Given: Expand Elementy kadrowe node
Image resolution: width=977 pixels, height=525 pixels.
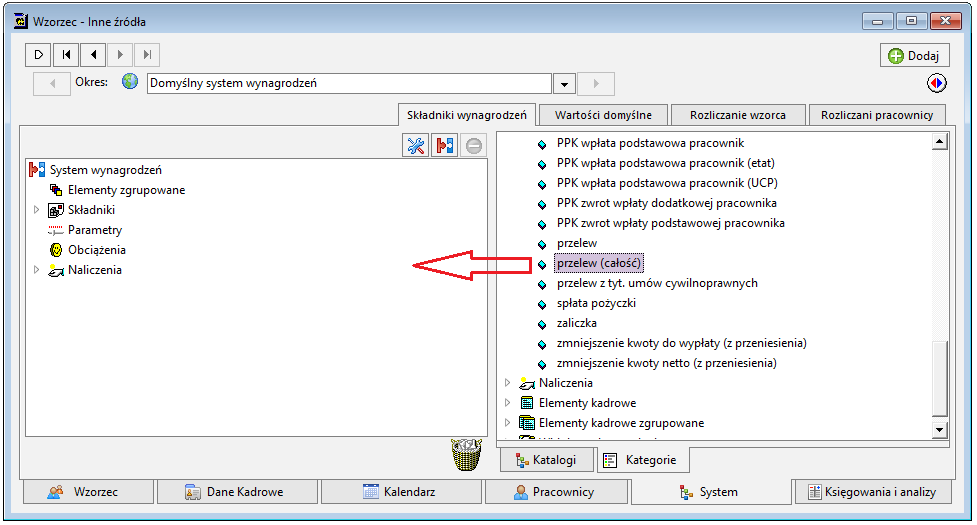Looking at the screenshot, I should pyautogui.click(x=507, y=403).
